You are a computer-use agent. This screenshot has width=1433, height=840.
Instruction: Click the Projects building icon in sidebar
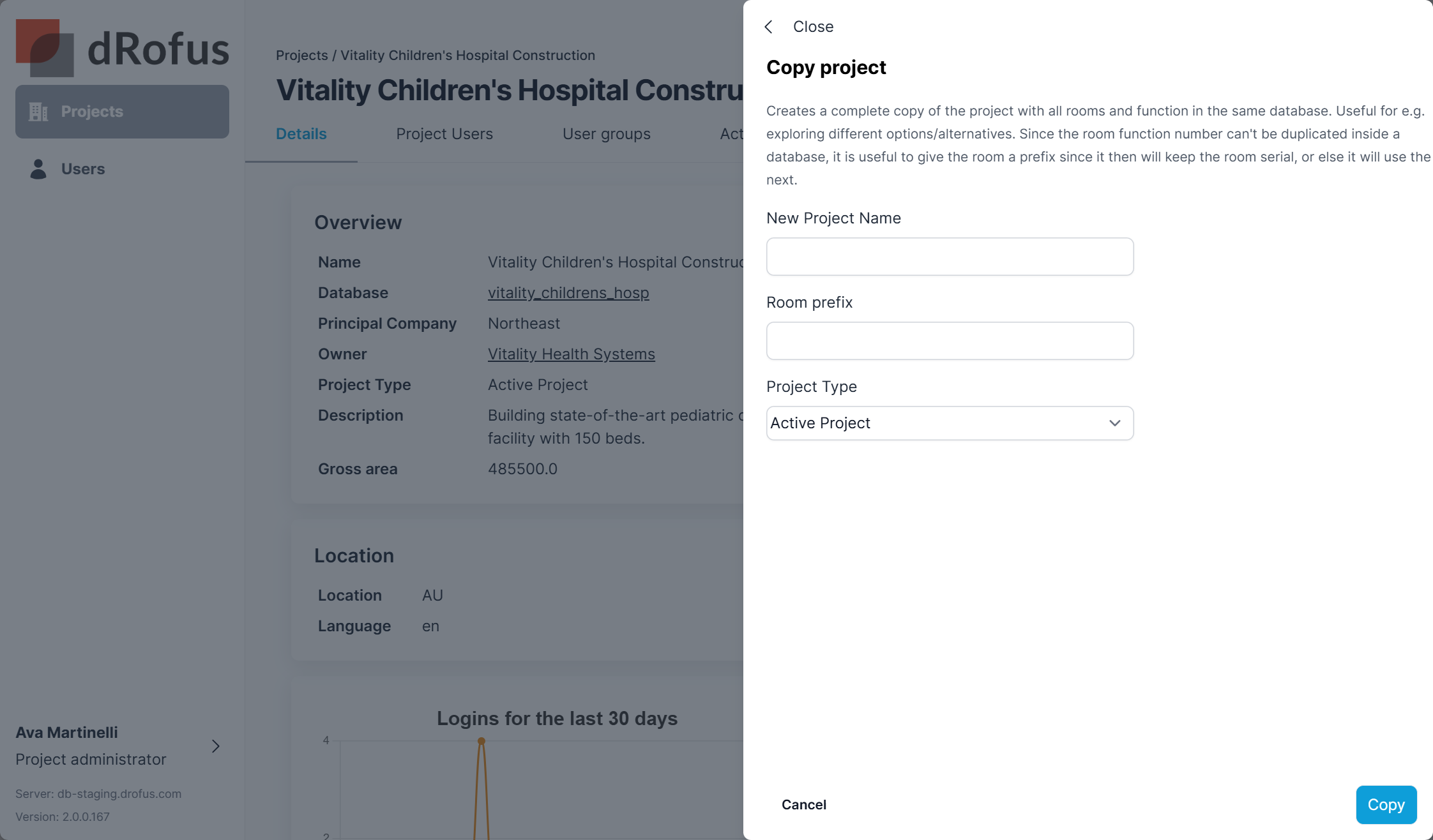tap(38, 112)
